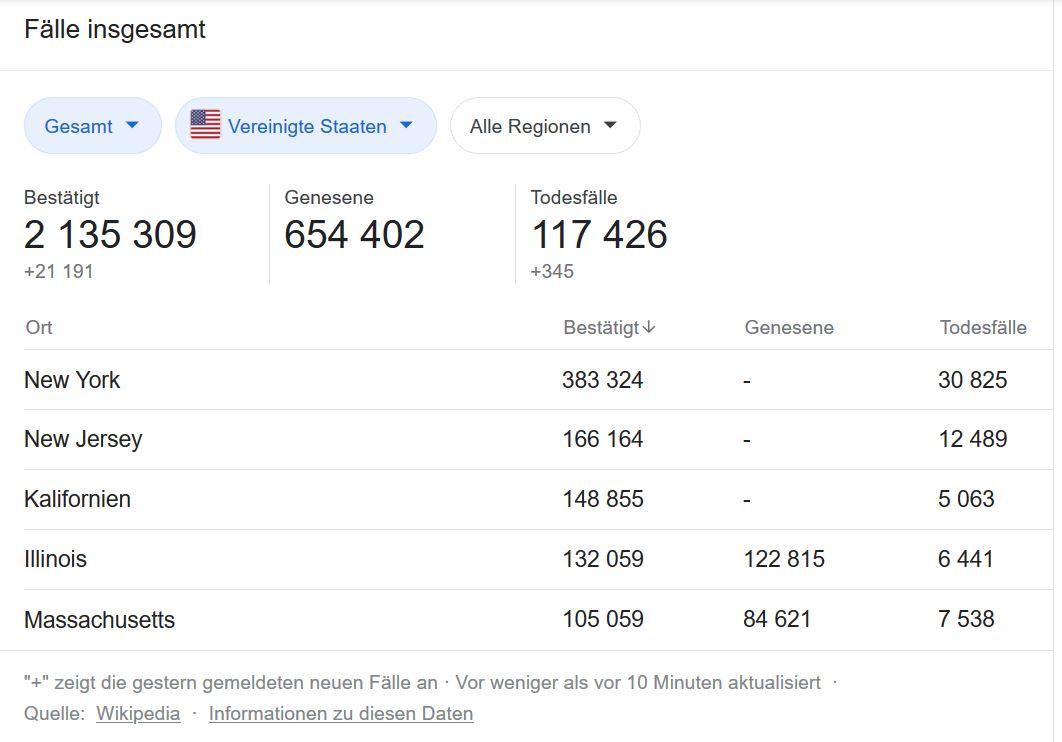Screen dimensions: 1062x742
Task: Click the Genesene column header
Action: (x=788, y=328)
